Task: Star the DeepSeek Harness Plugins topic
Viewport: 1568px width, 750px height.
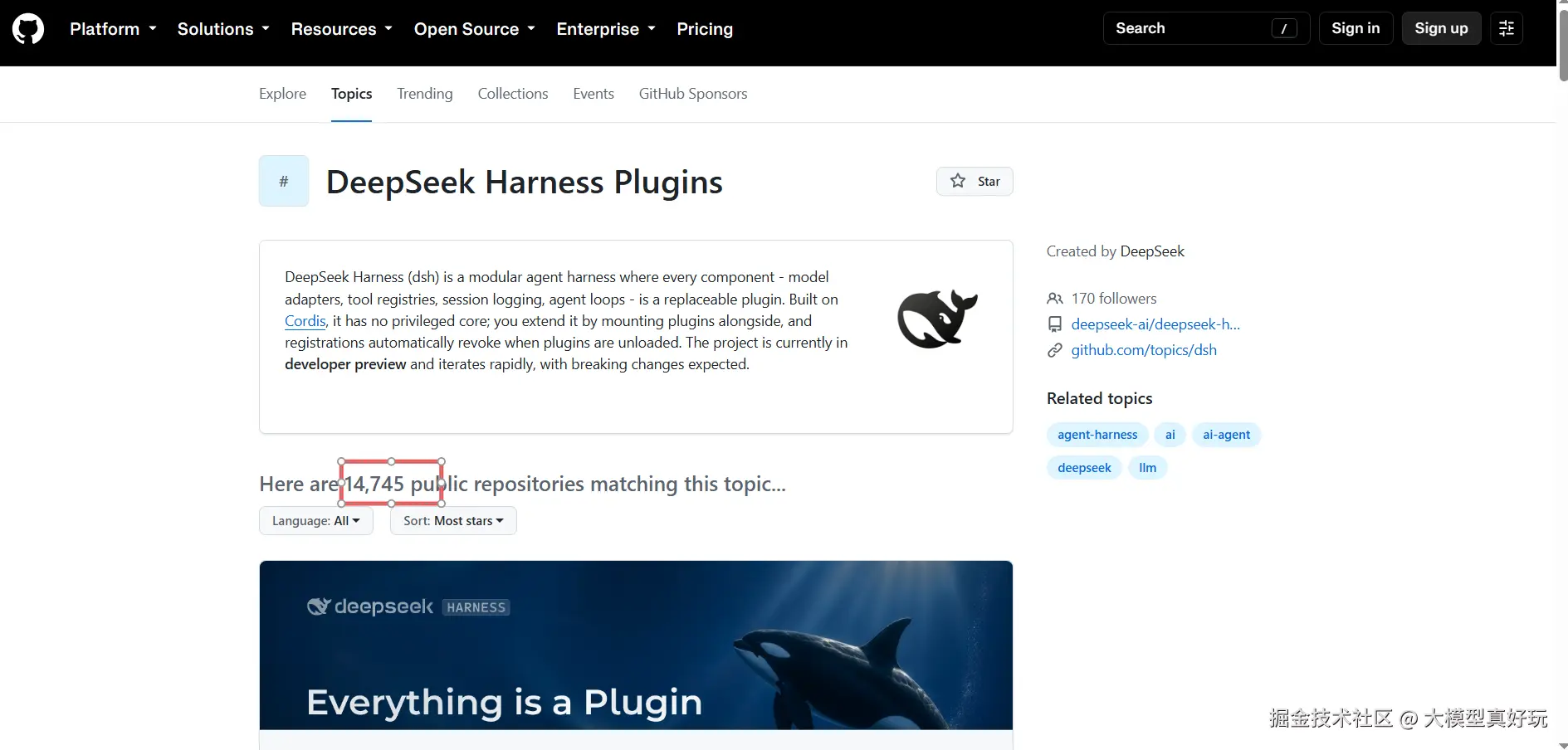Action: [975, 182]
